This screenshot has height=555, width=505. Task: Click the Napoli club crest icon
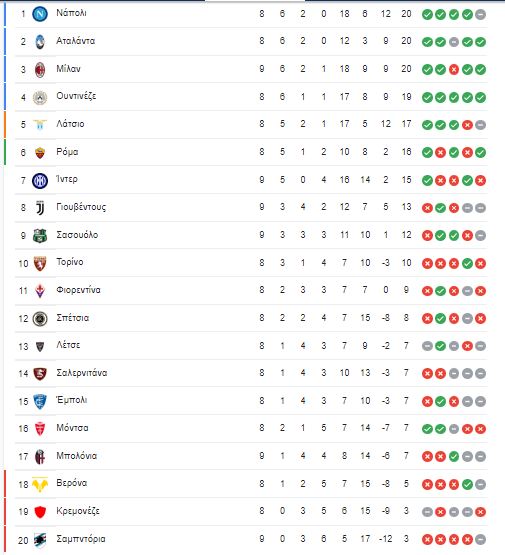pos(40,14)
